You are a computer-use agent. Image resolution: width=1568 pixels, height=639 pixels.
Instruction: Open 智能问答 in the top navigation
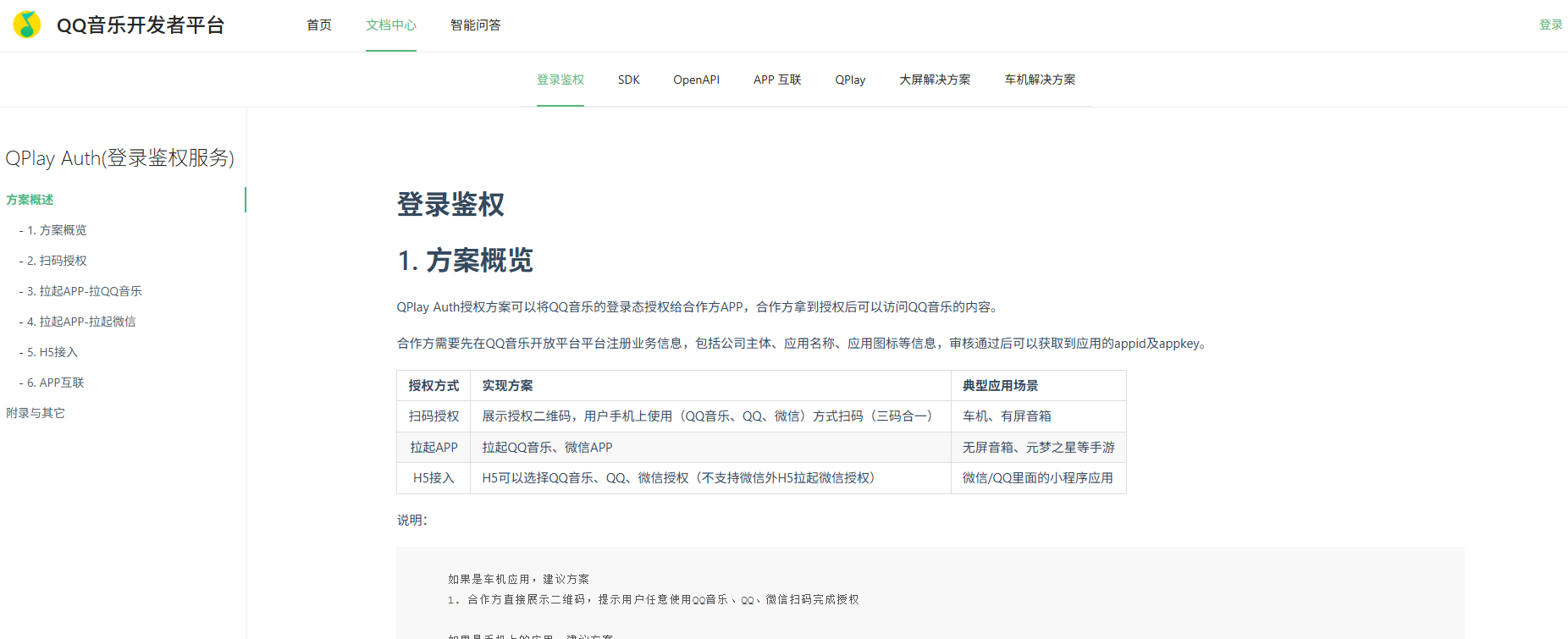pyautogui.click(x=476, y=25)
